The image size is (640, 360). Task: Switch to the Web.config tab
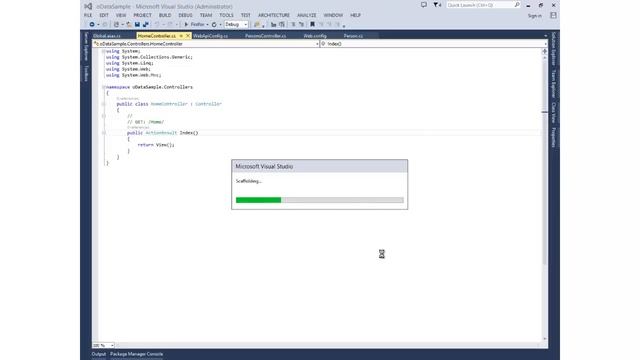(315, 36)
